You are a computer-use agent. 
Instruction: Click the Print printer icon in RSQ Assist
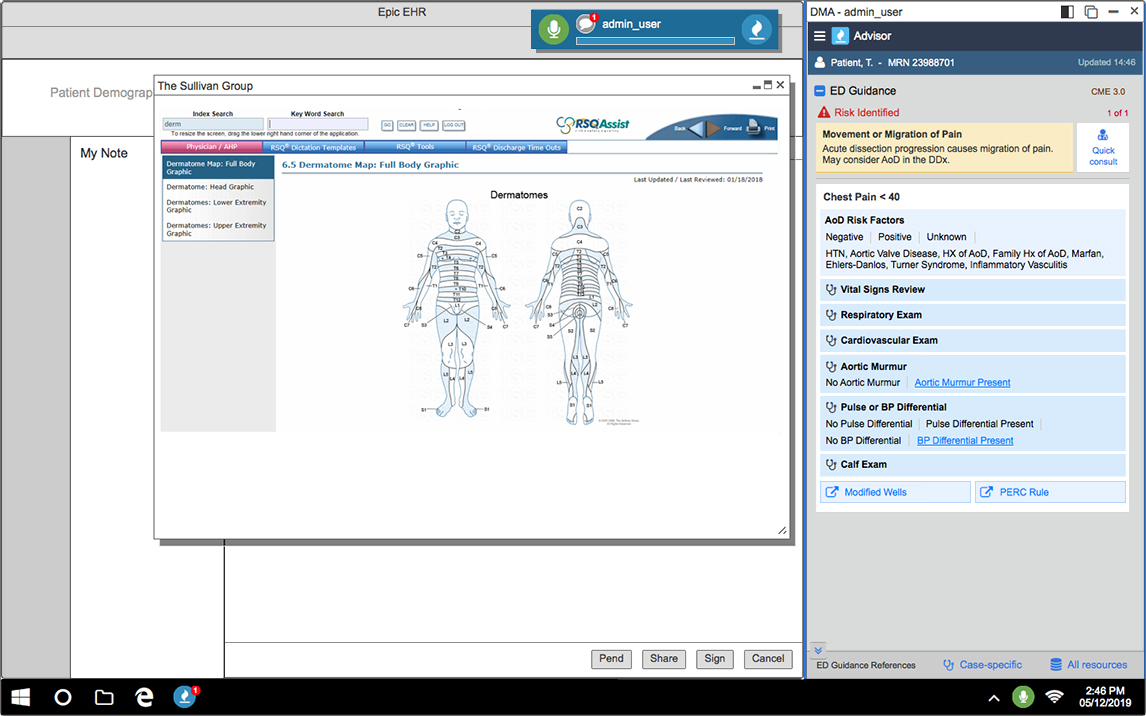[754, 129]
